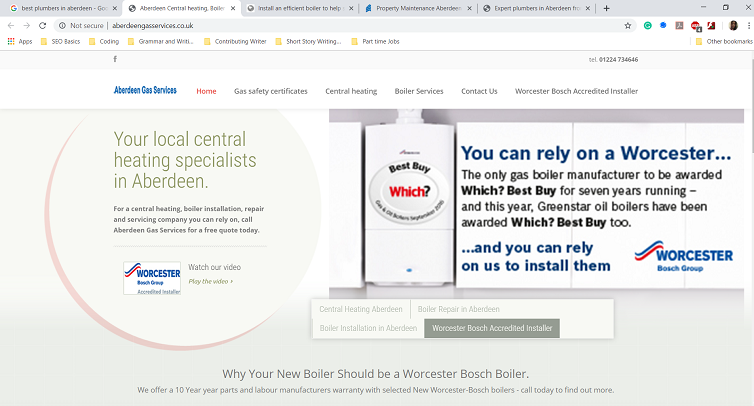Close the 'Expert plumbers in Aberdeen' tab
The height and width of the screenshot is (406, 754).
588,8
